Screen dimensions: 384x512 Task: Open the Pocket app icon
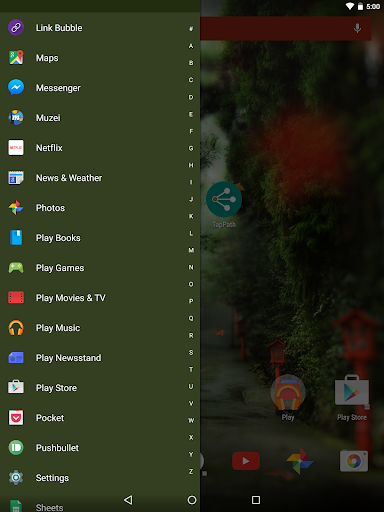(16, 418)
